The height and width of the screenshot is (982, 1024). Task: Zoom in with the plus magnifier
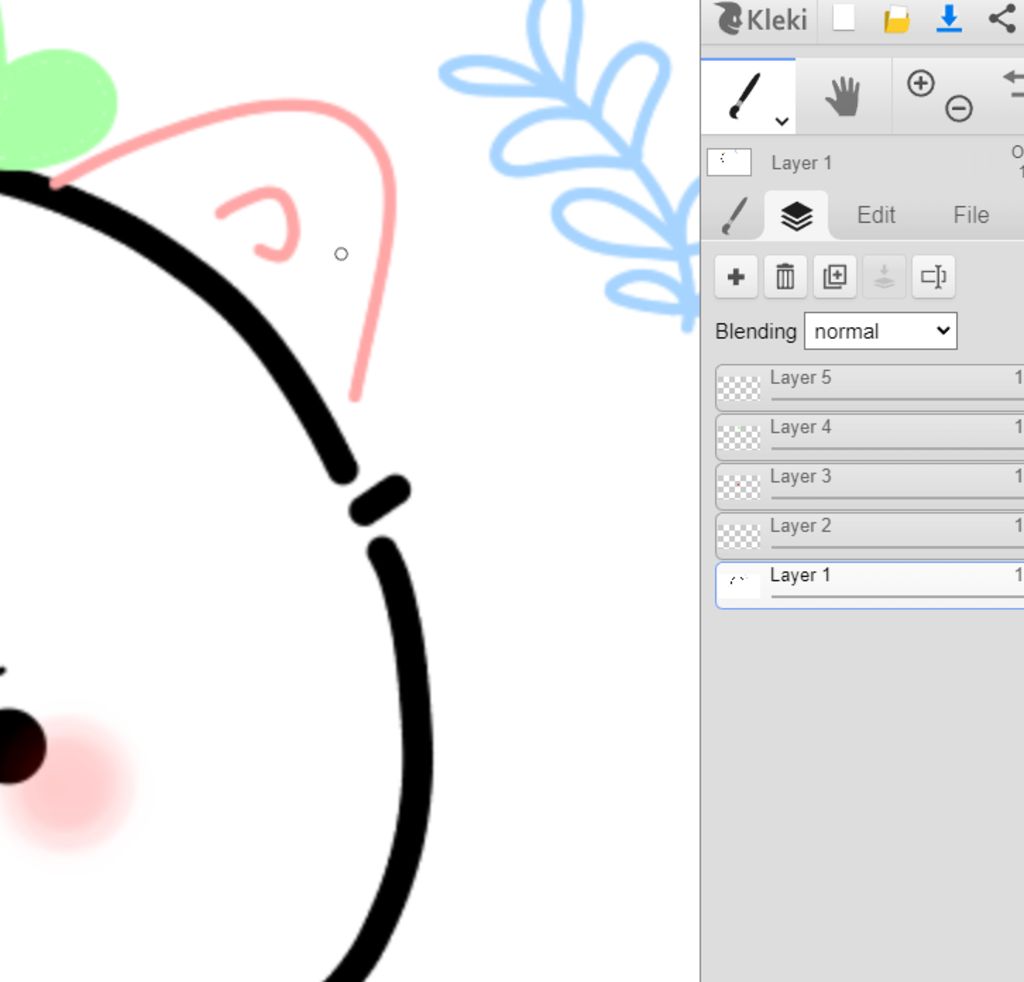(x=920, y=84)
